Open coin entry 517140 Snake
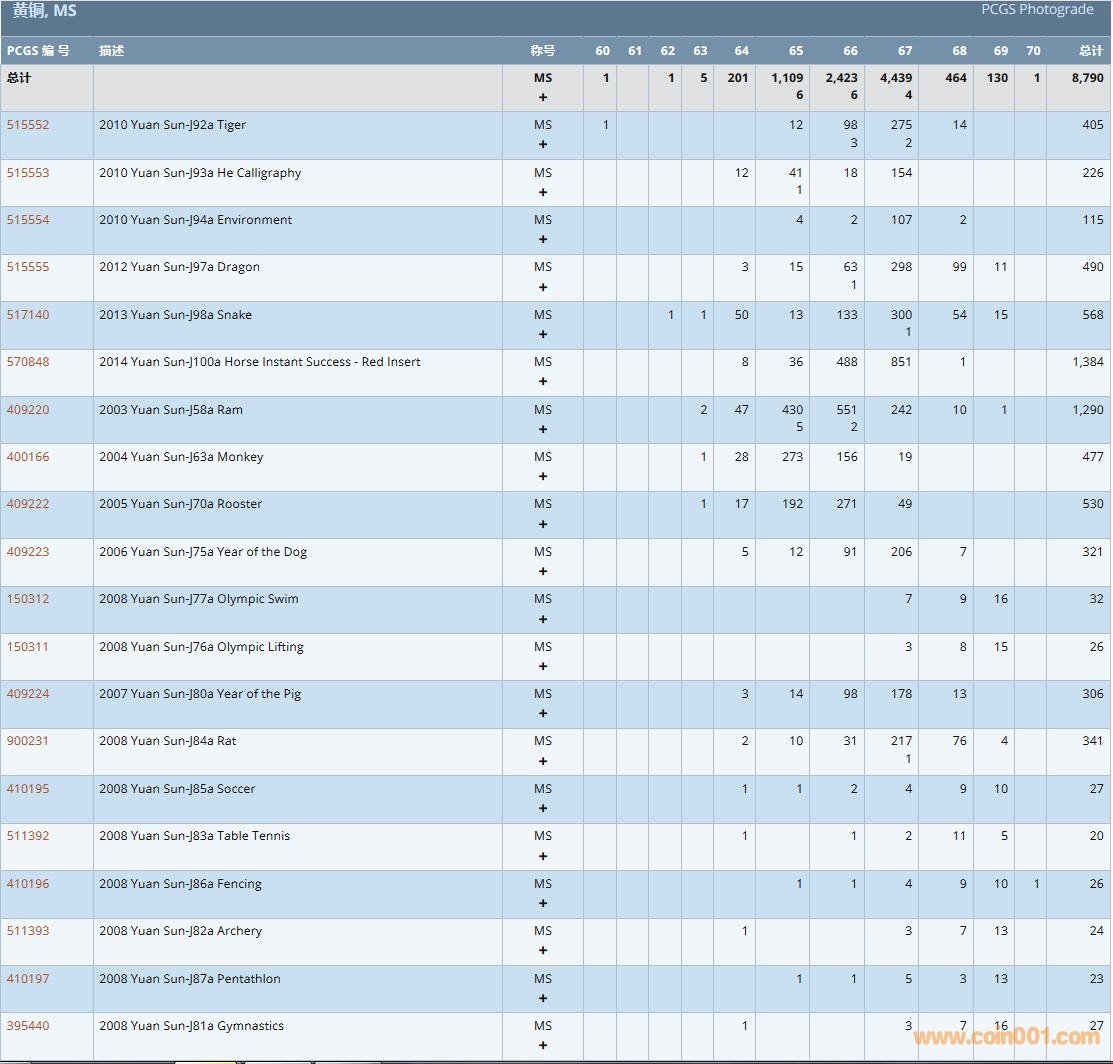The width and height of the screenshot is (1113, 1064). (28, 315)
